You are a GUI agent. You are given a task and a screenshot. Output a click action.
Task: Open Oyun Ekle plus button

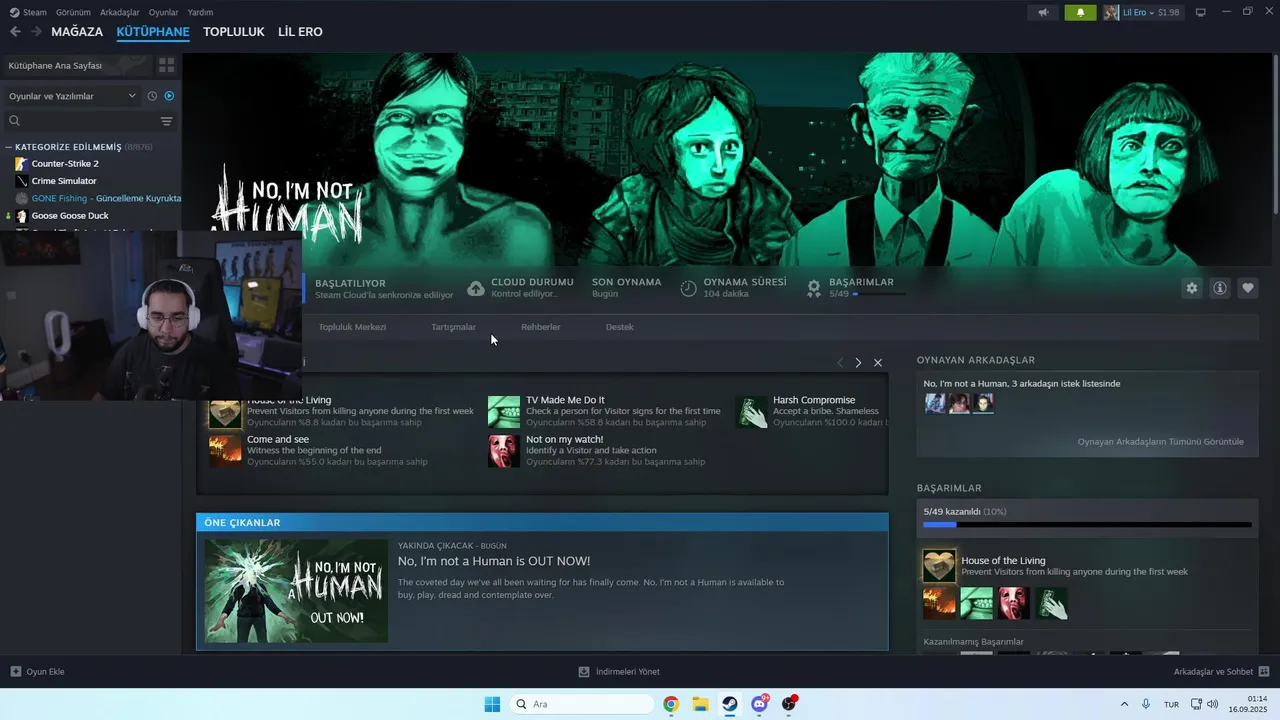pyautogui.click(x=15, y=672)
